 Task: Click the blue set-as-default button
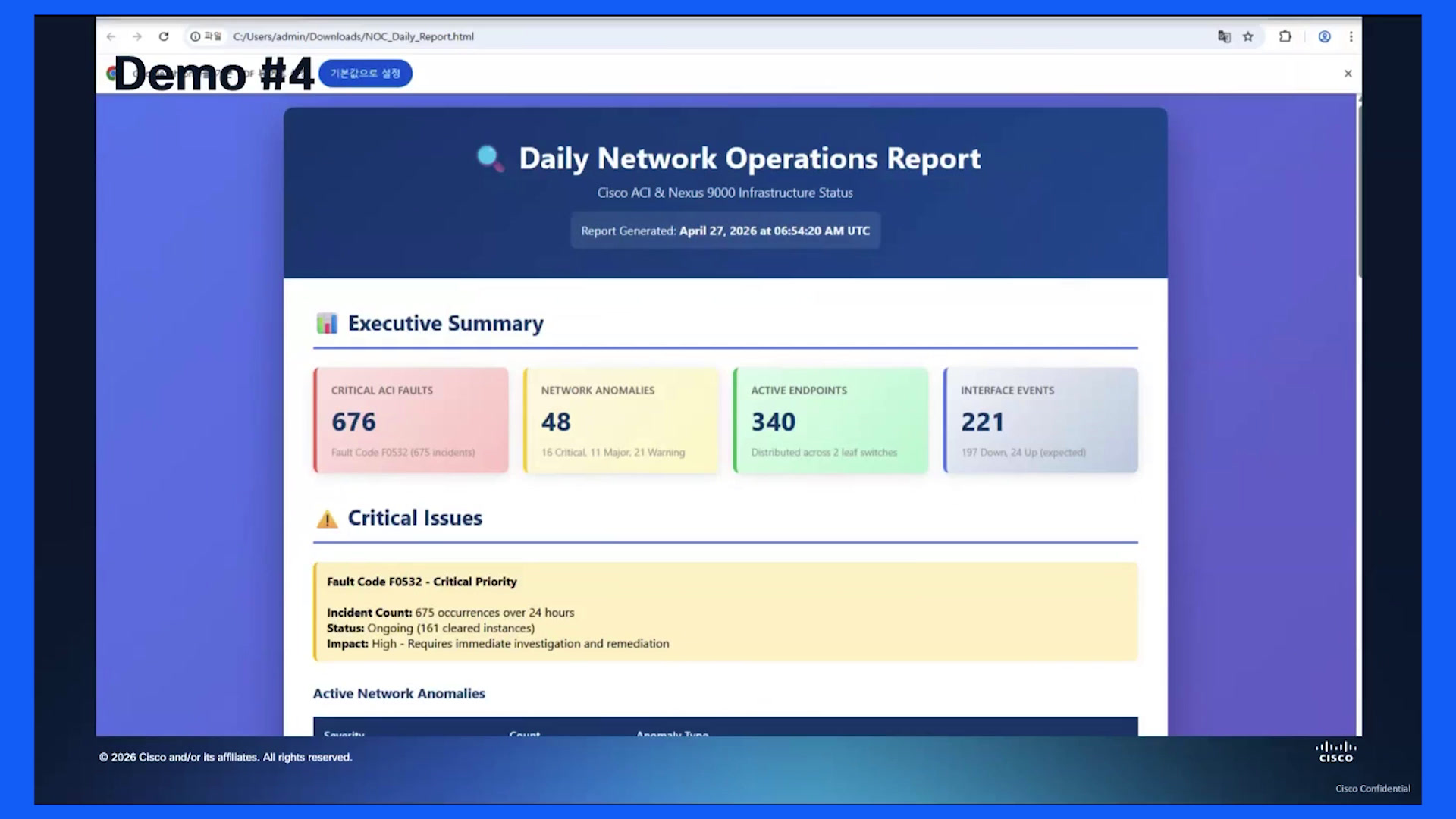366,74
